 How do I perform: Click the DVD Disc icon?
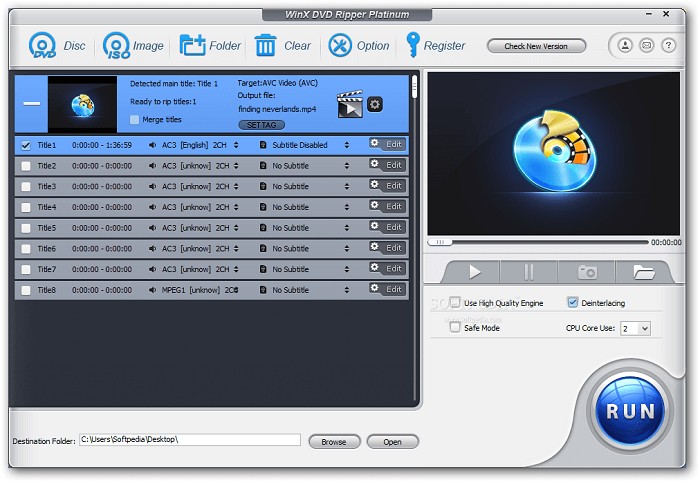[x=42, y=46]
